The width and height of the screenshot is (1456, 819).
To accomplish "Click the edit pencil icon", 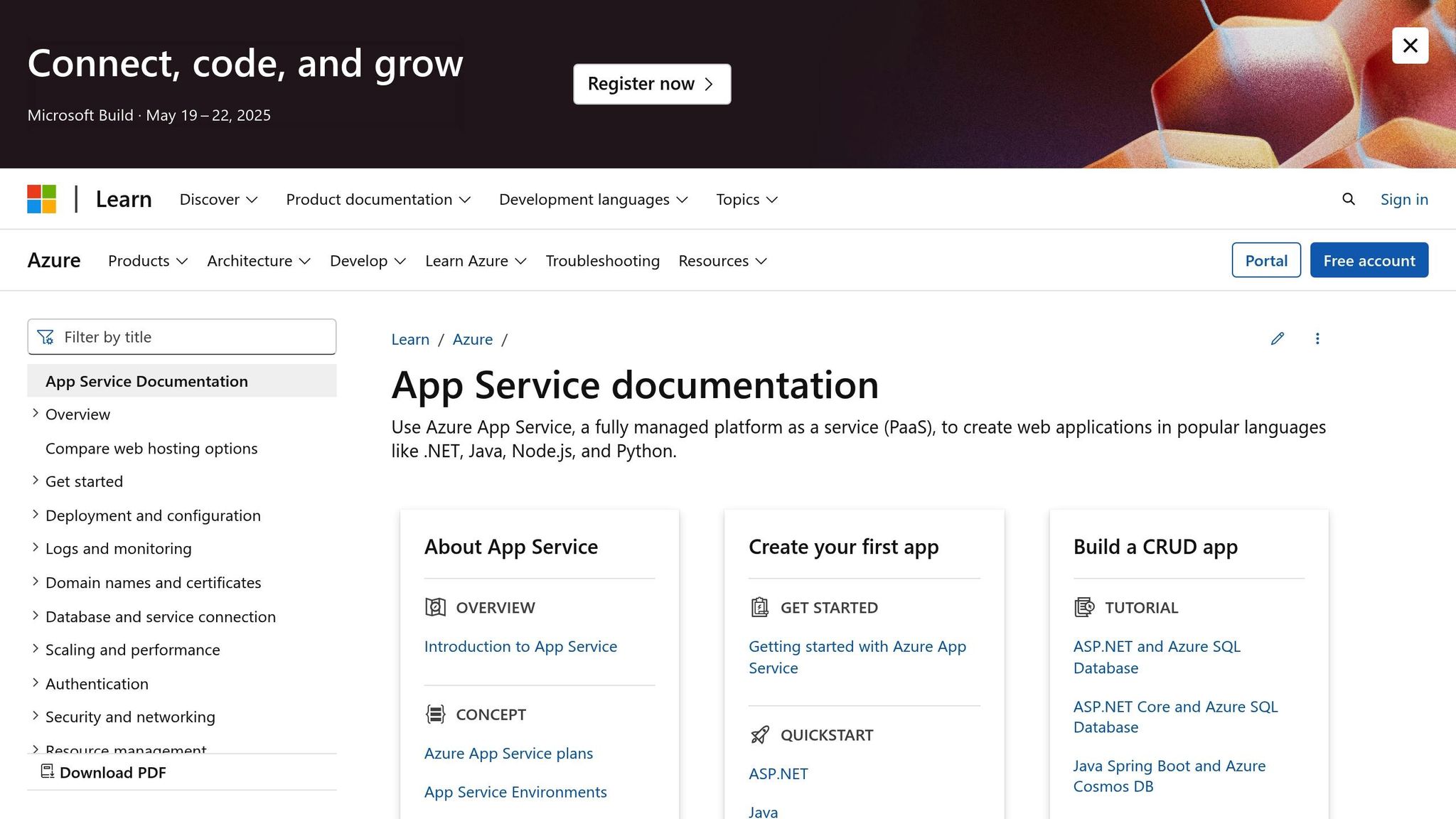I will (x=1278, y=338).
